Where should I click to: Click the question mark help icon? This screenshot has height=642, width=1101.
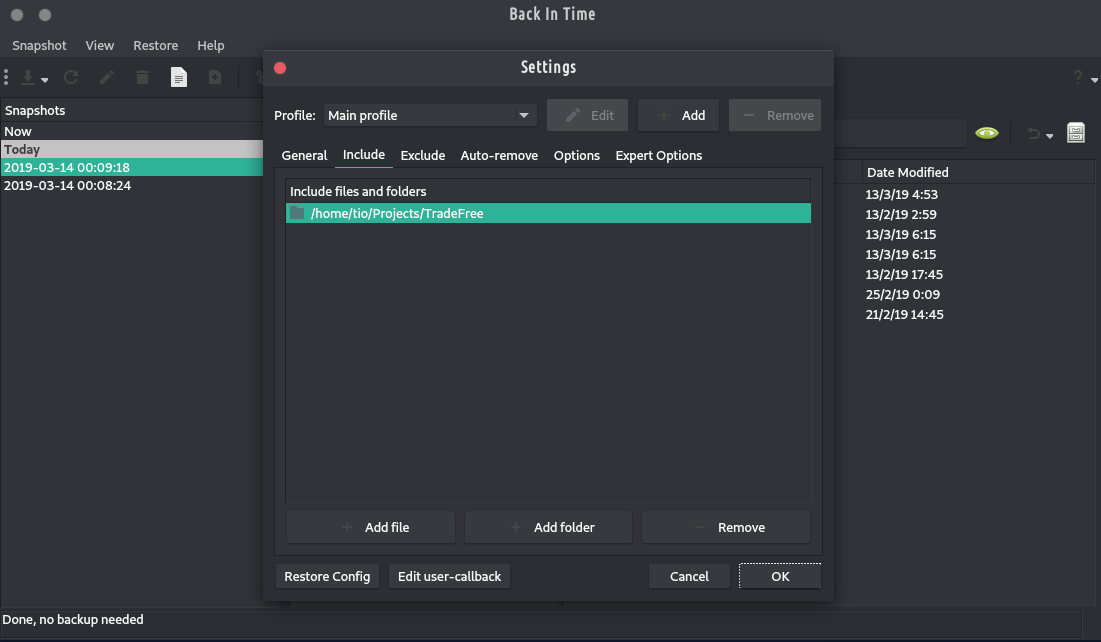tap(1078, 77)
